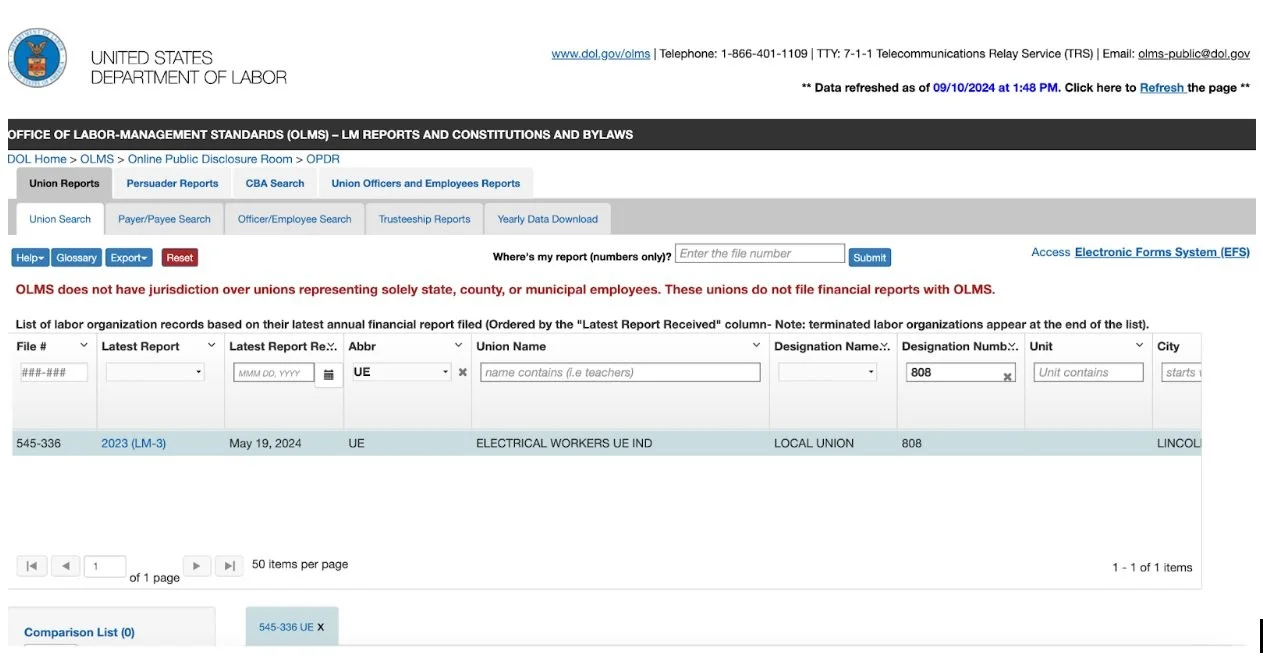The height and width of the screenshot is (668, 1263).
Task: Focus the Union Name contains filter field
Action: tap(620, 372)
